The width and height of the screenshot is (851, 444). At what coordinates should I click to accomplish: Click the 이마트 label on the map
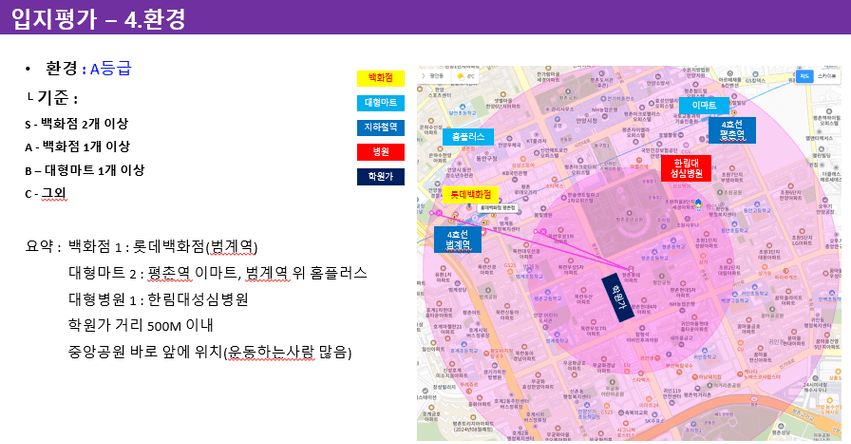(703, 105)
